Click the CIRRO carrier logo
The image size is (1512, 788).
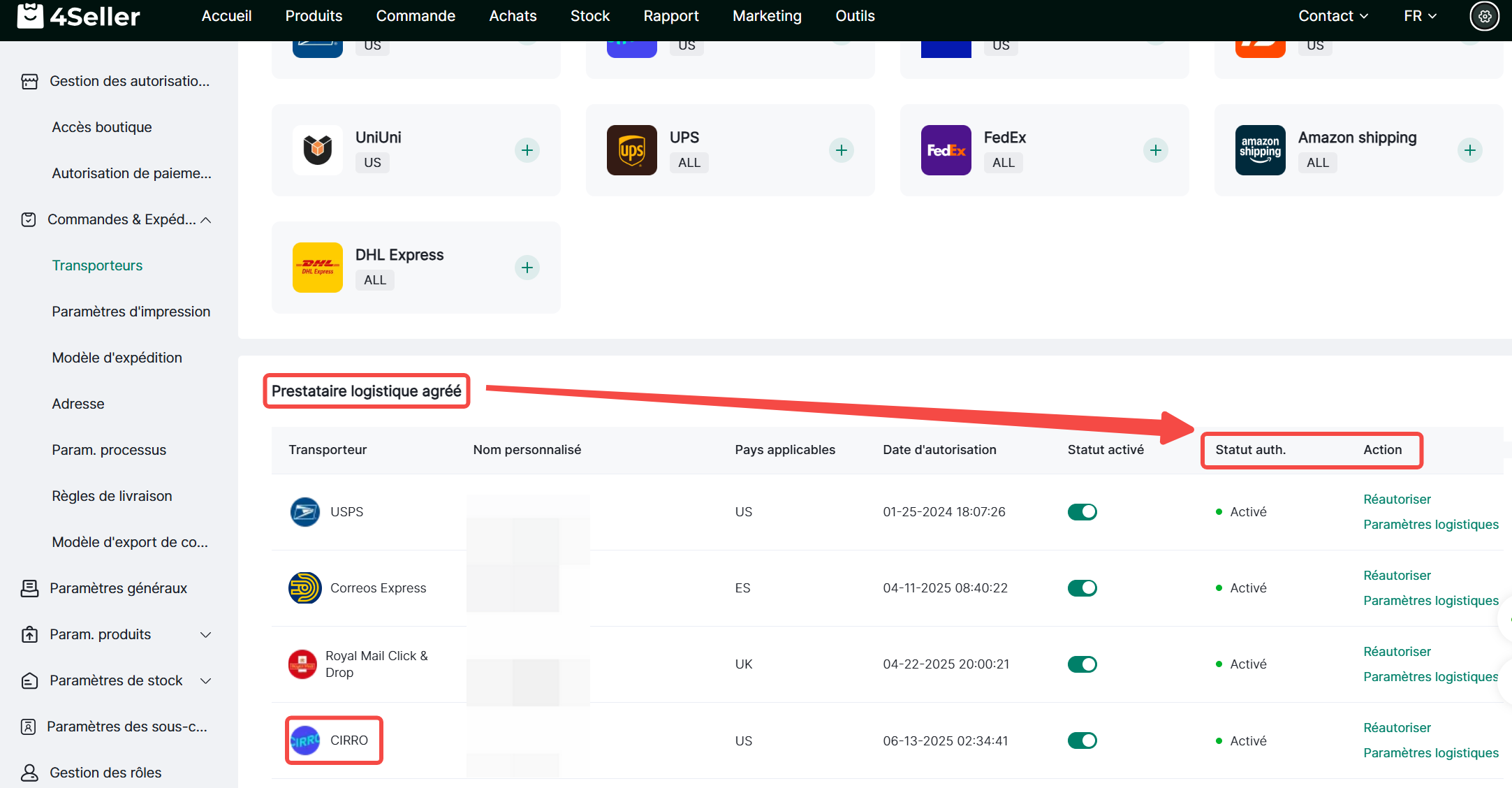pyautogui.click(x=305, y=740)
